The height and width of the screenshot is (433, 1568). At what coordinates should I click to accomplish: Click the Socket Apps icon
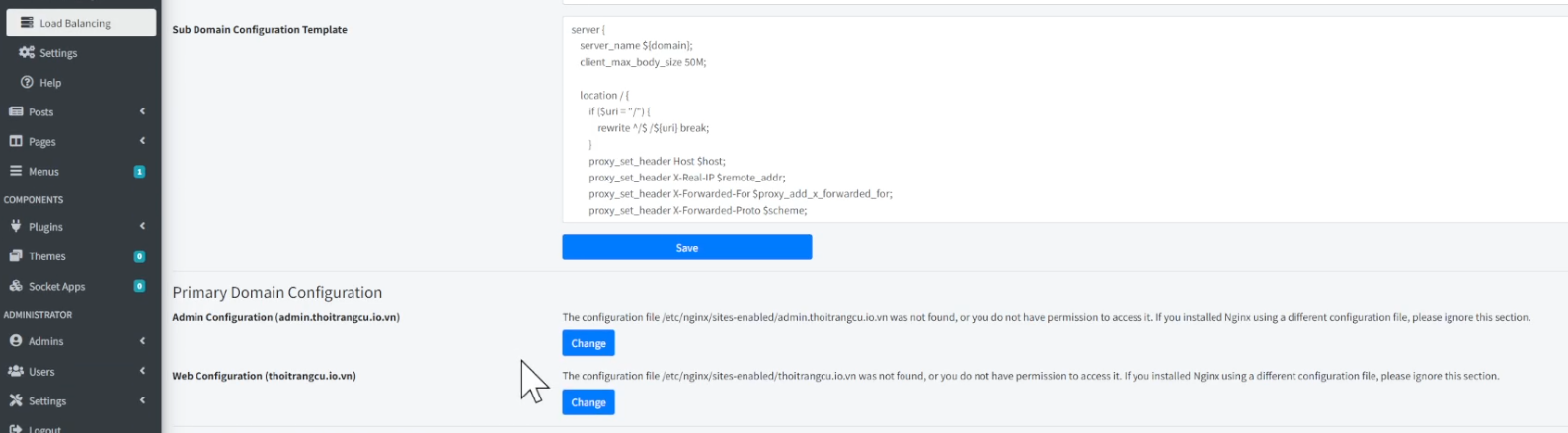[x=16, y=287]
